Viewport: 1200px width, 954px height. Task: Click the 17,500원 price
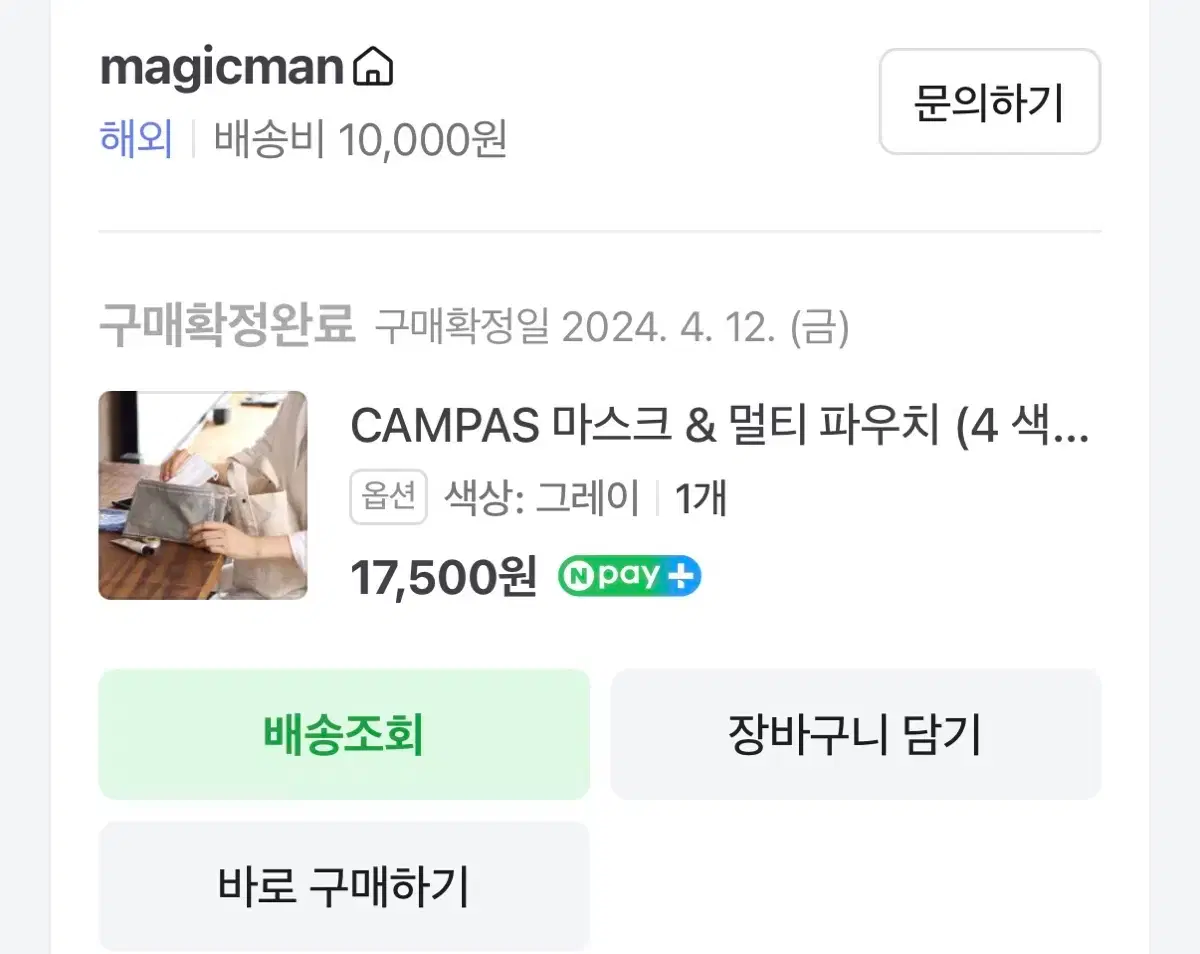pyautogui.click(x=444, y=577)
